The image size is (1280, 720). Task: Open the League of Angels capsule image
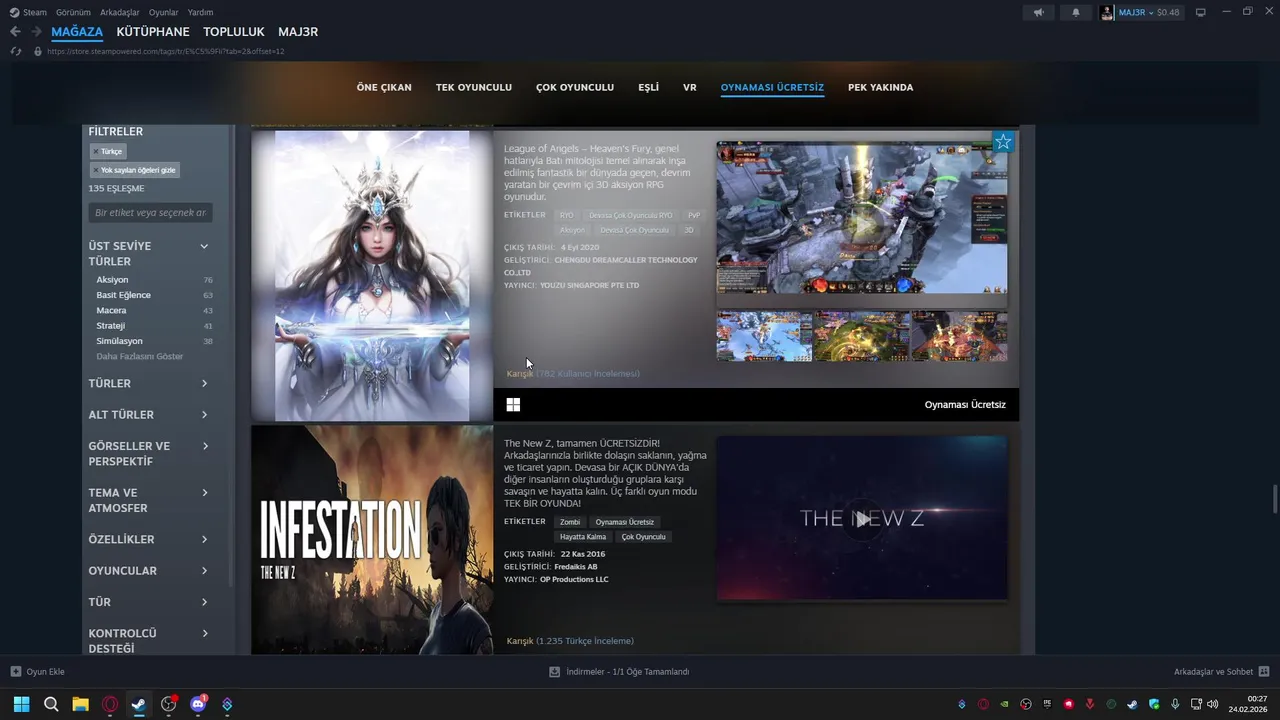pos(372,275)
